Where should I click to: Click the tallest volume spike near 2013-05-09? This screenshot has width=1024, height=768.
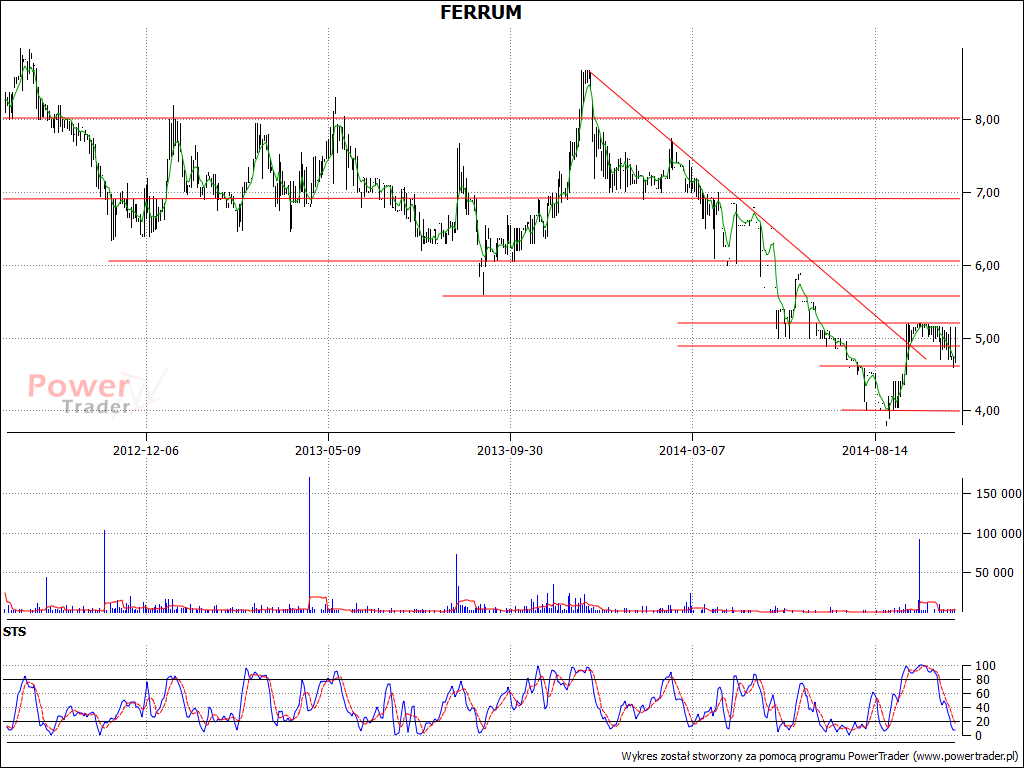[310, 544]
